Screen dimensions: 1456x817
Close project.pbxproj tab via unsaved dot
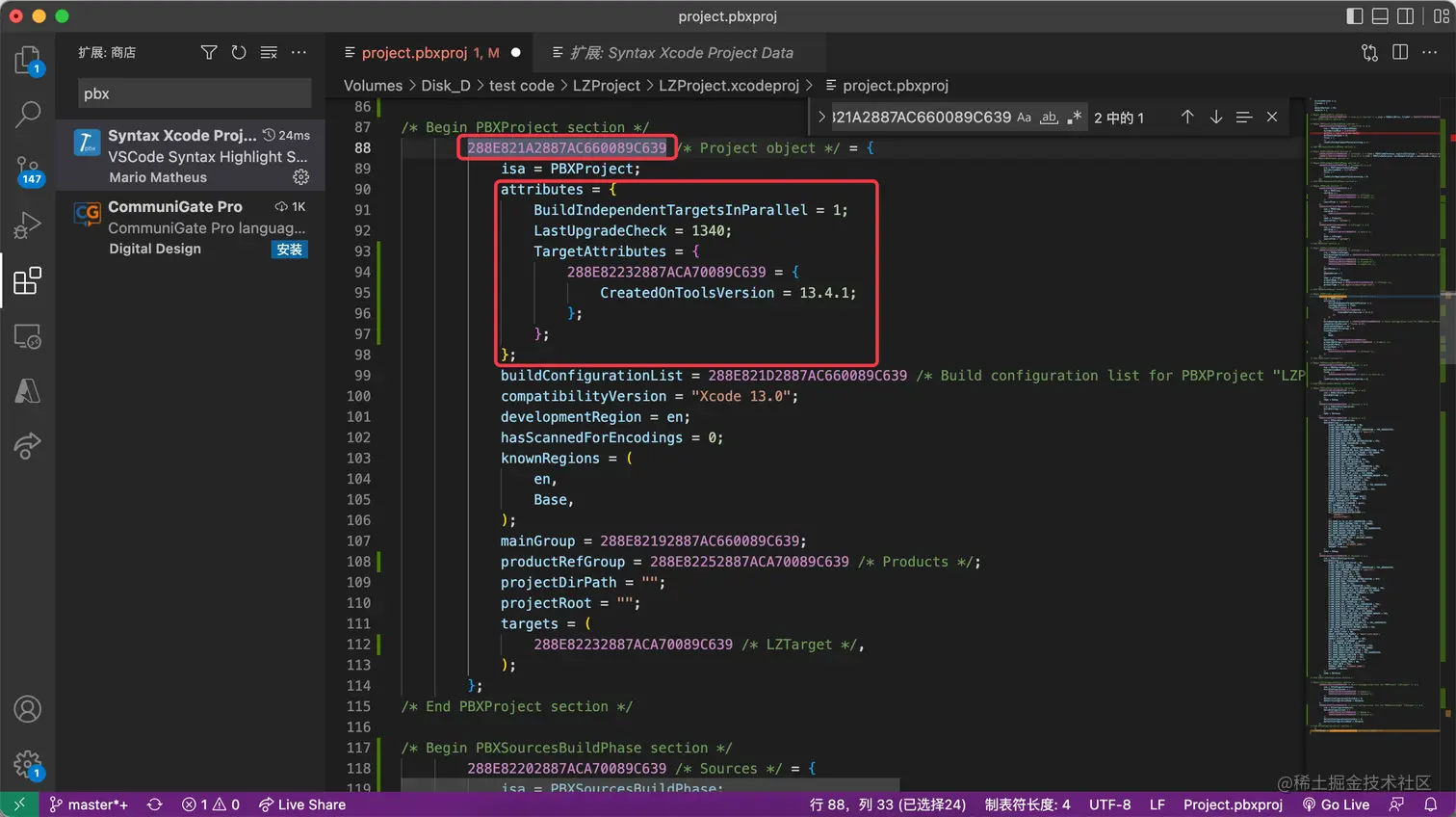516,53
